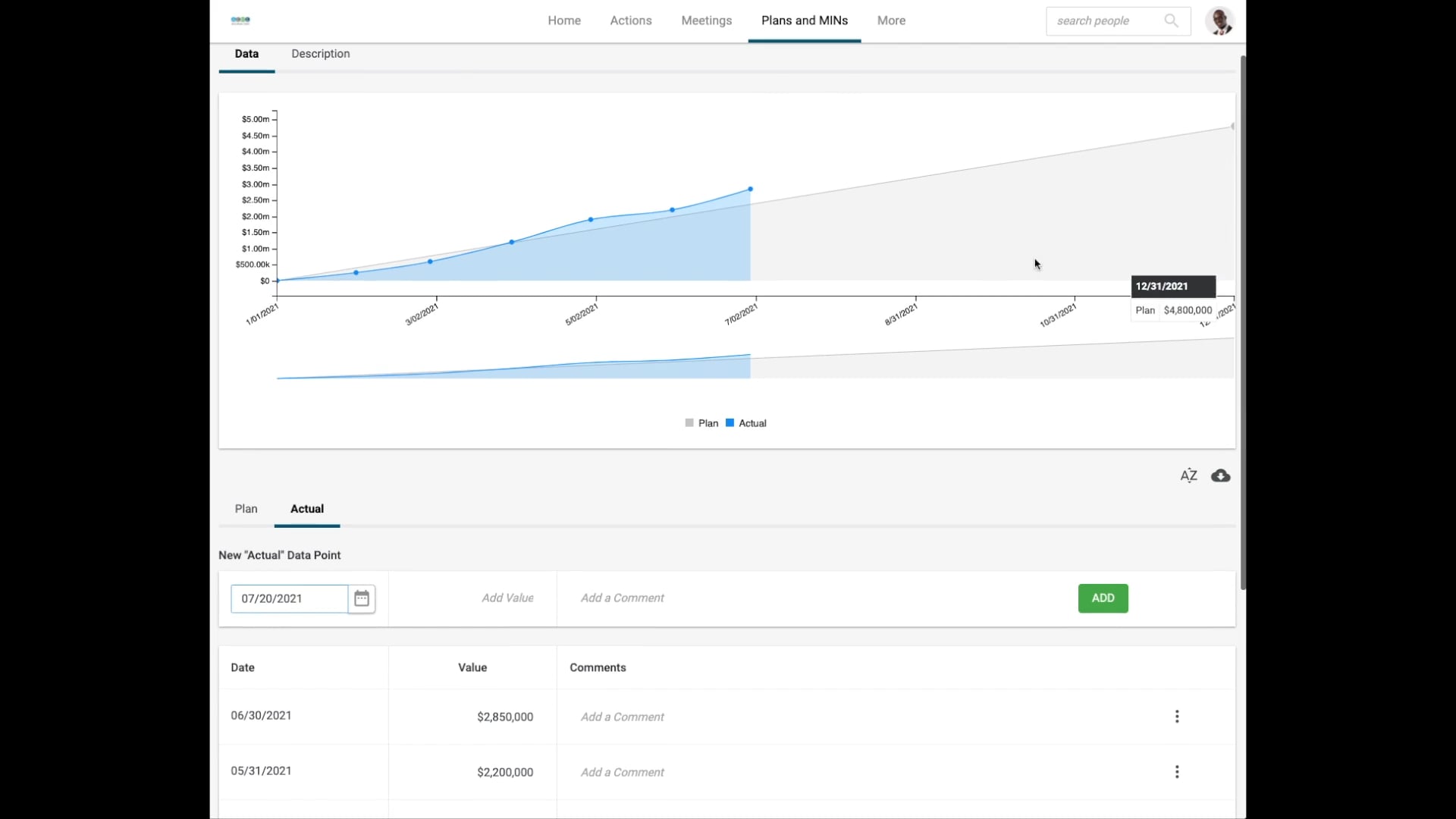Image resolution: width=1456 pixels, height=819 pixels.
Task: Select the Data tab
Action: [x=246, y=54]
